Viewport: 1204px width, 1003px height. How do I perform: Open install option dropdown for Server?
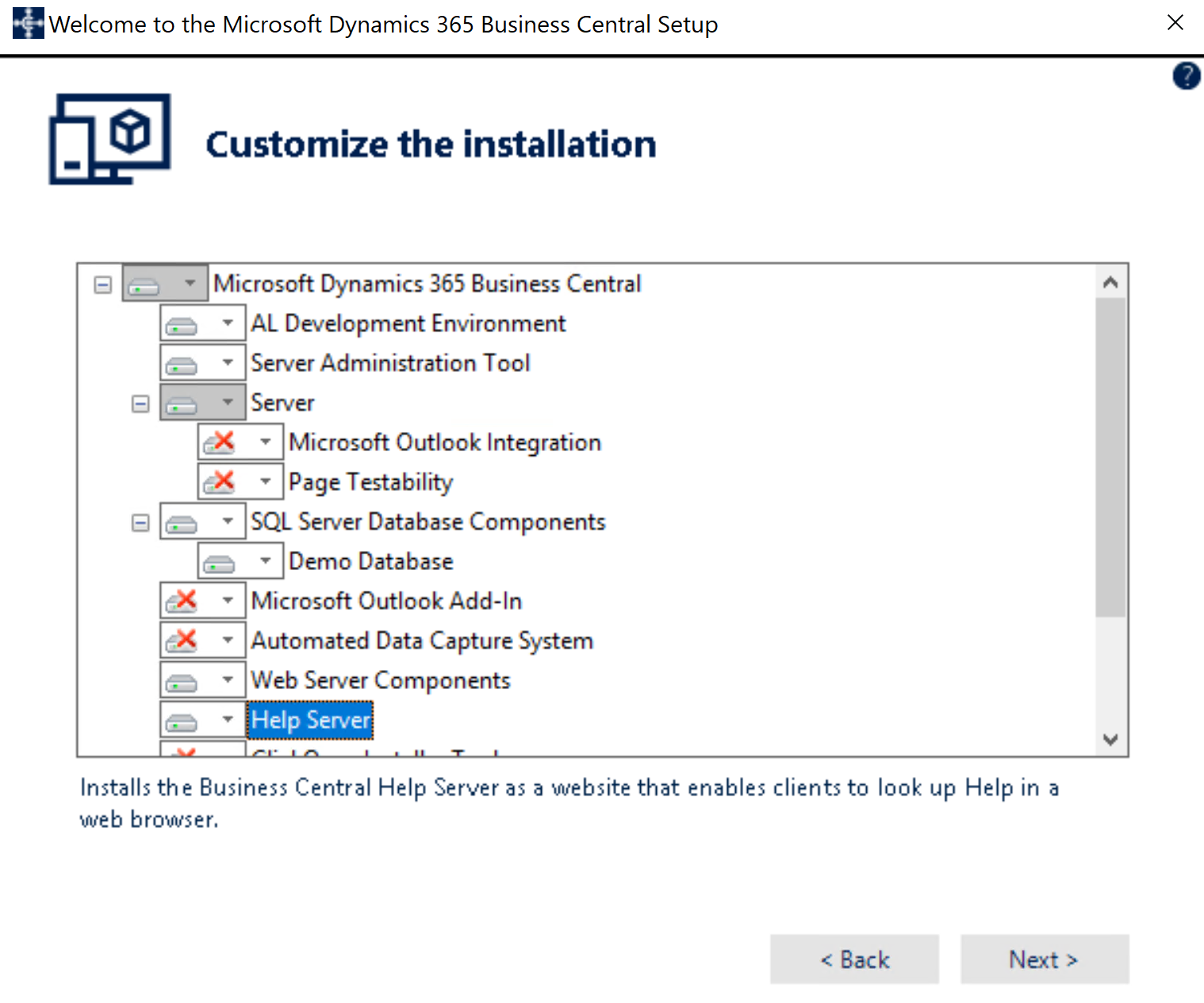(228, 402)
